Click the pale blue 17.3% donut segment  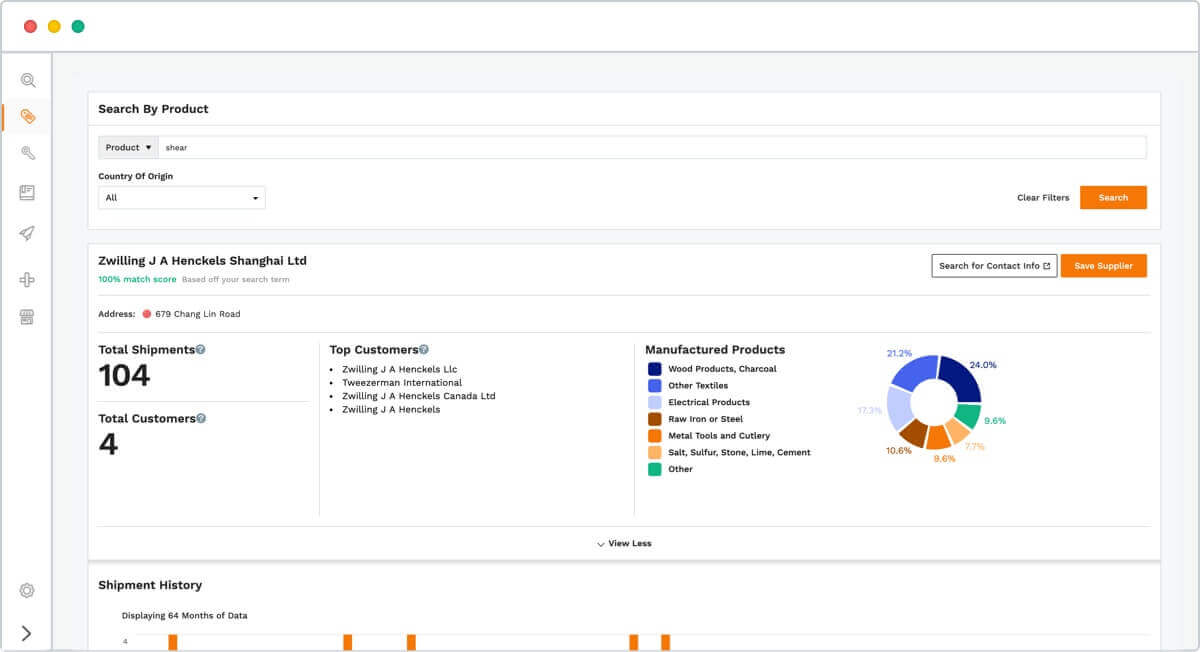(x=899, y=408)
